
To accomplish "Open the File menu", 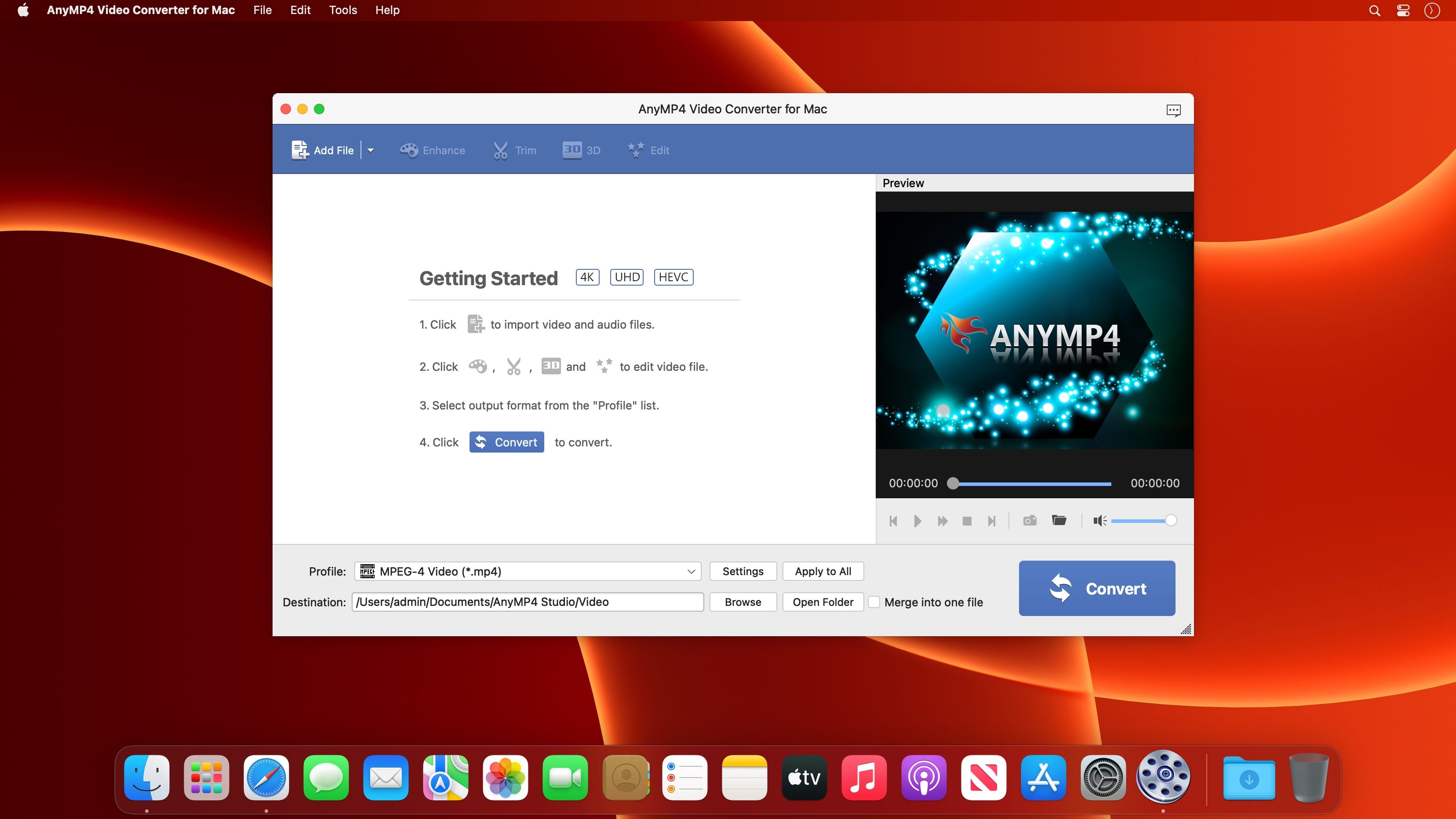I will pyautogui.click(x=262, y=10).
